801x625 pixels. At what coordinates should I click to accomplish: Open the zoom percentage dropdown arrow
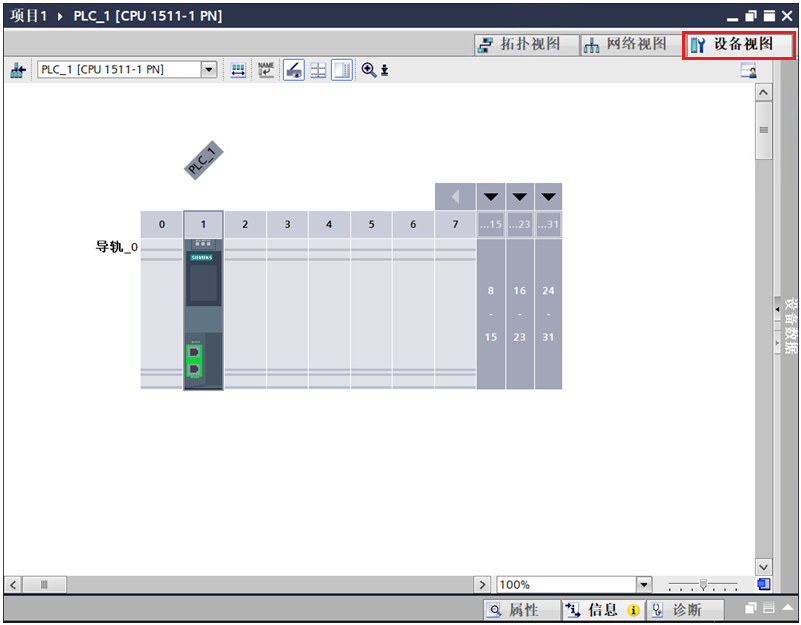point(644,585)
